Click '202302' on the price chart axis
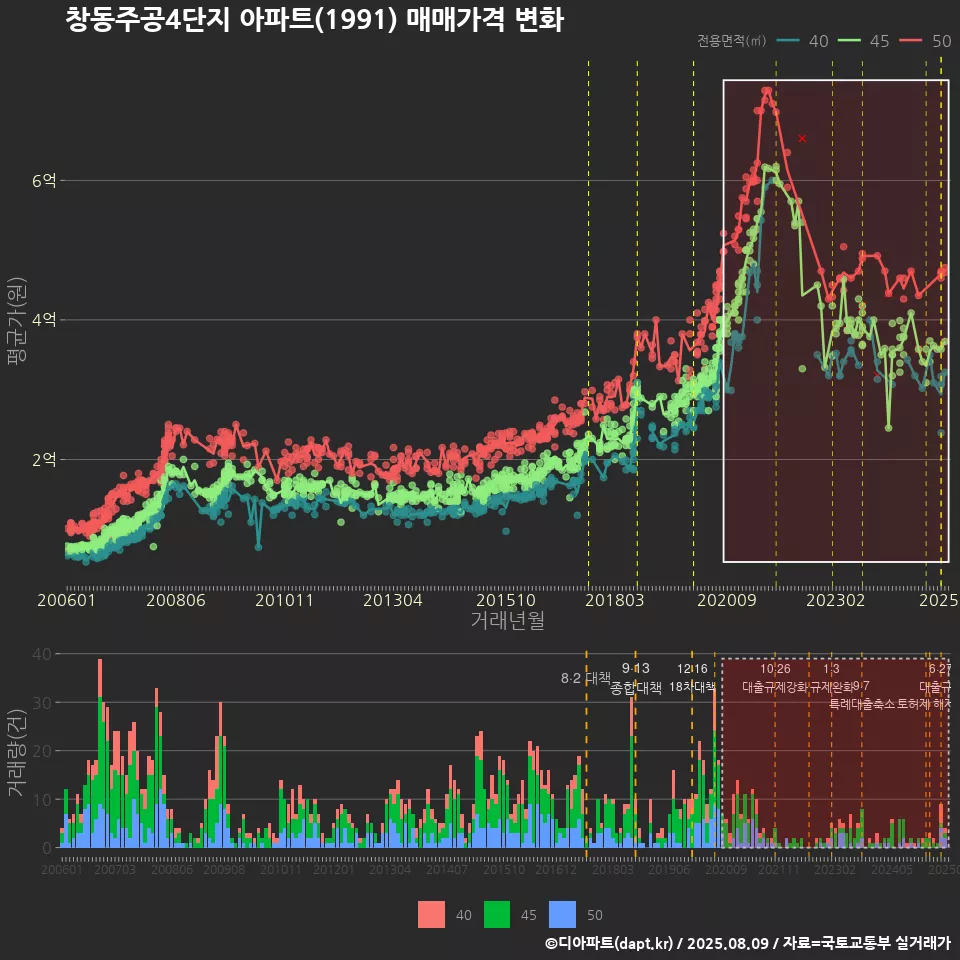Image resolution: width=960 pixels, height=960 pixels. [835, 600]
